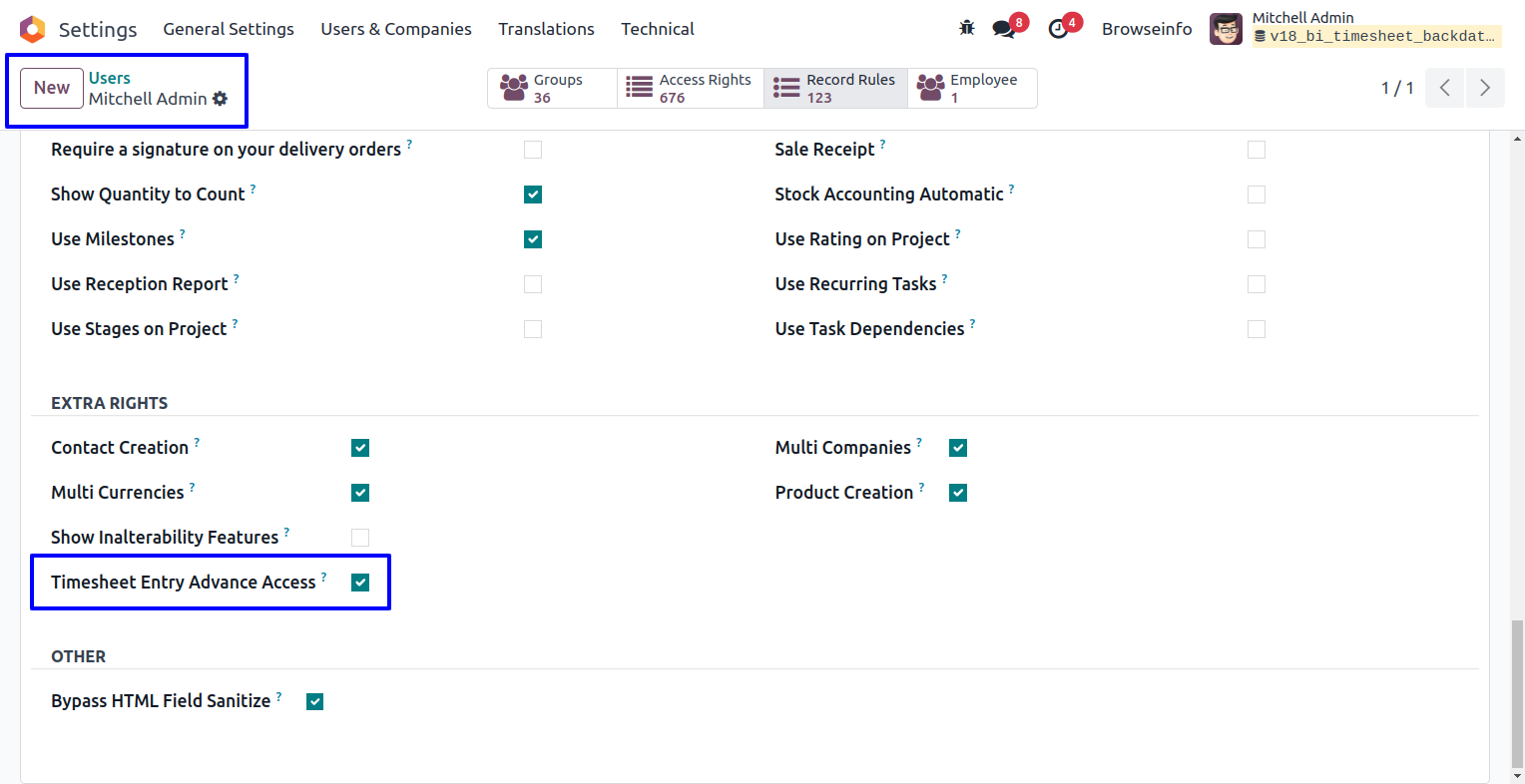The width and height of the screenshot is (1525, 784).
Task: Enable Show Inalterability Features checkbox
Action: tap(360, 538)
